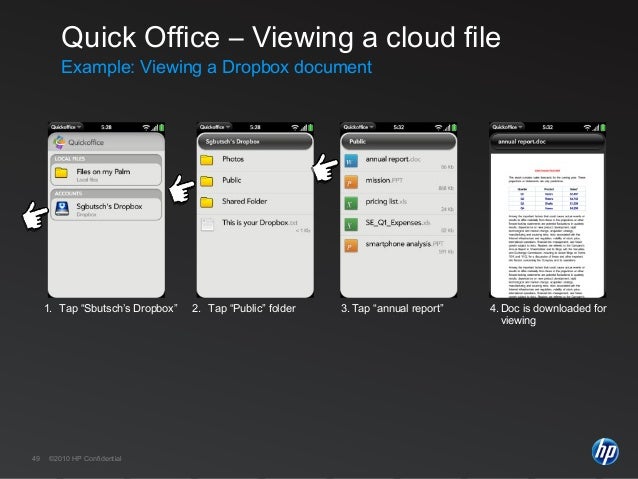Open "annual report.doc" in the Public list

coord(393,159)
